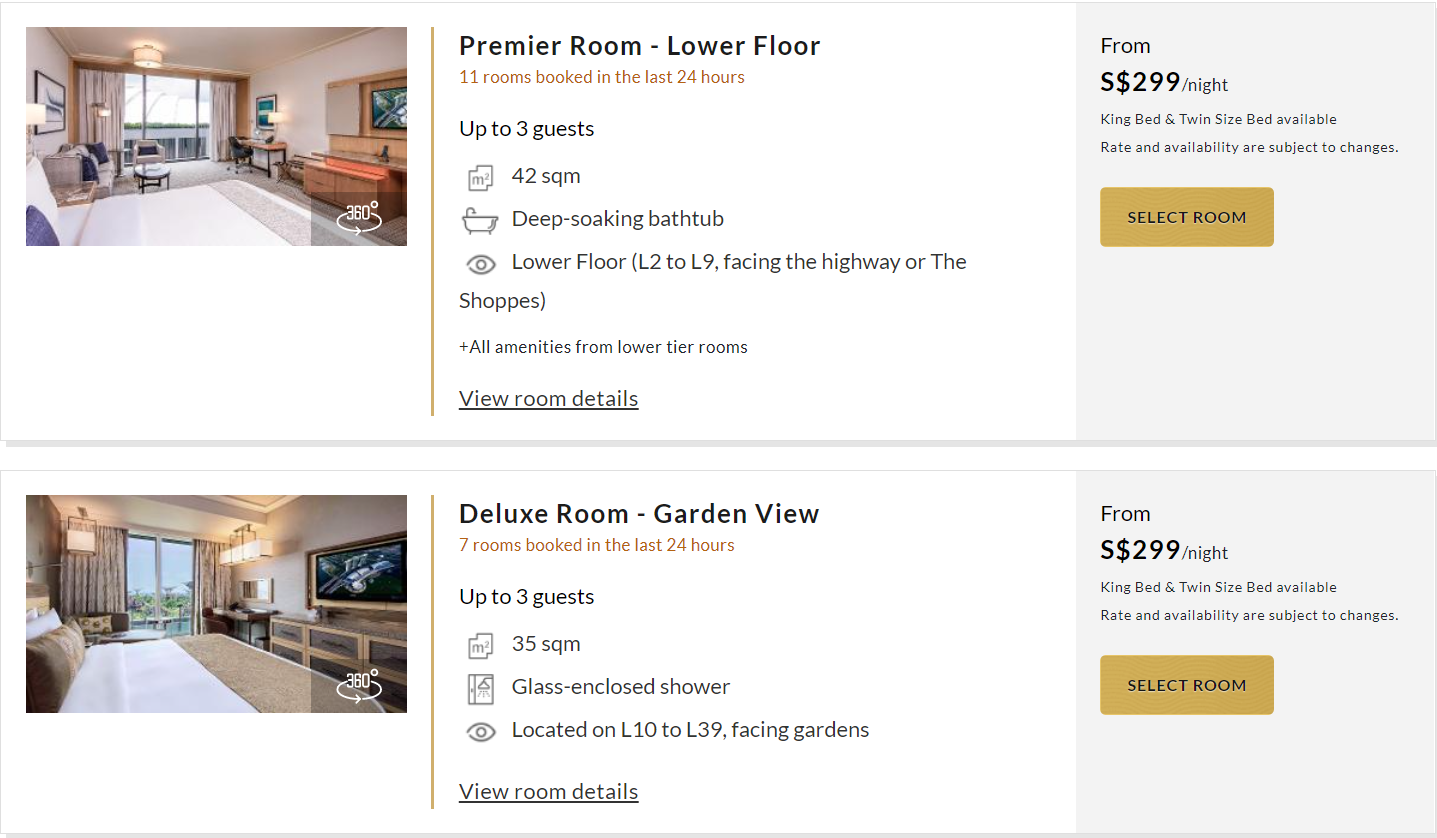Click S$299 price for Deluxe Room
This screenshot has width=1437, height=838.
[1141, 550]
